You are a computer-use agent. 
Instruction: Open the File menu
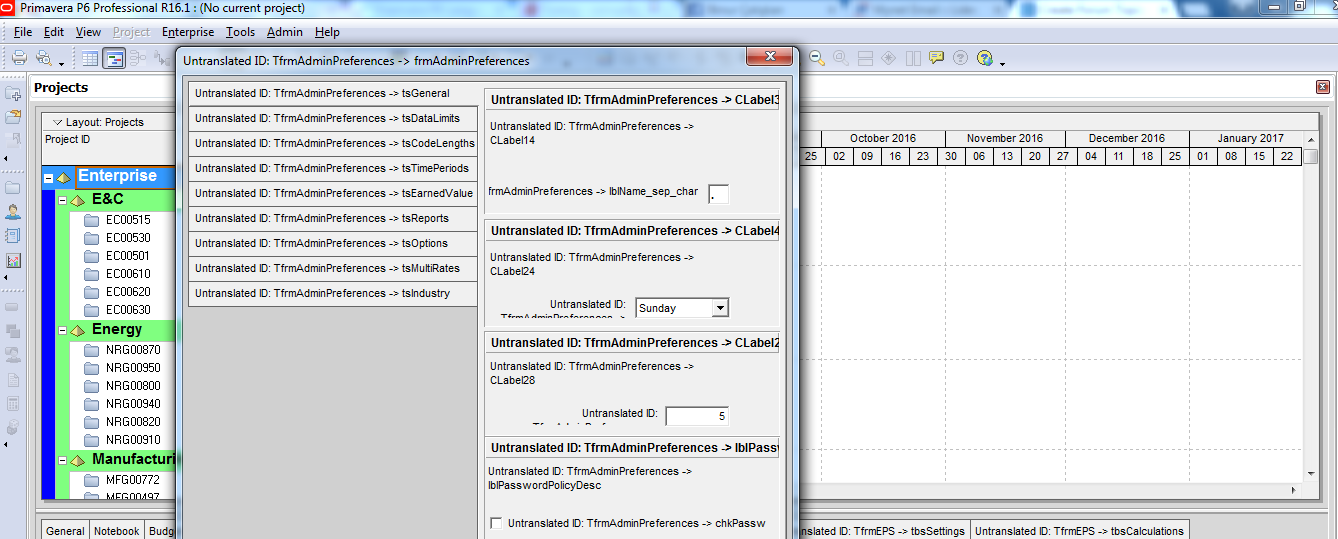[23, 32]
